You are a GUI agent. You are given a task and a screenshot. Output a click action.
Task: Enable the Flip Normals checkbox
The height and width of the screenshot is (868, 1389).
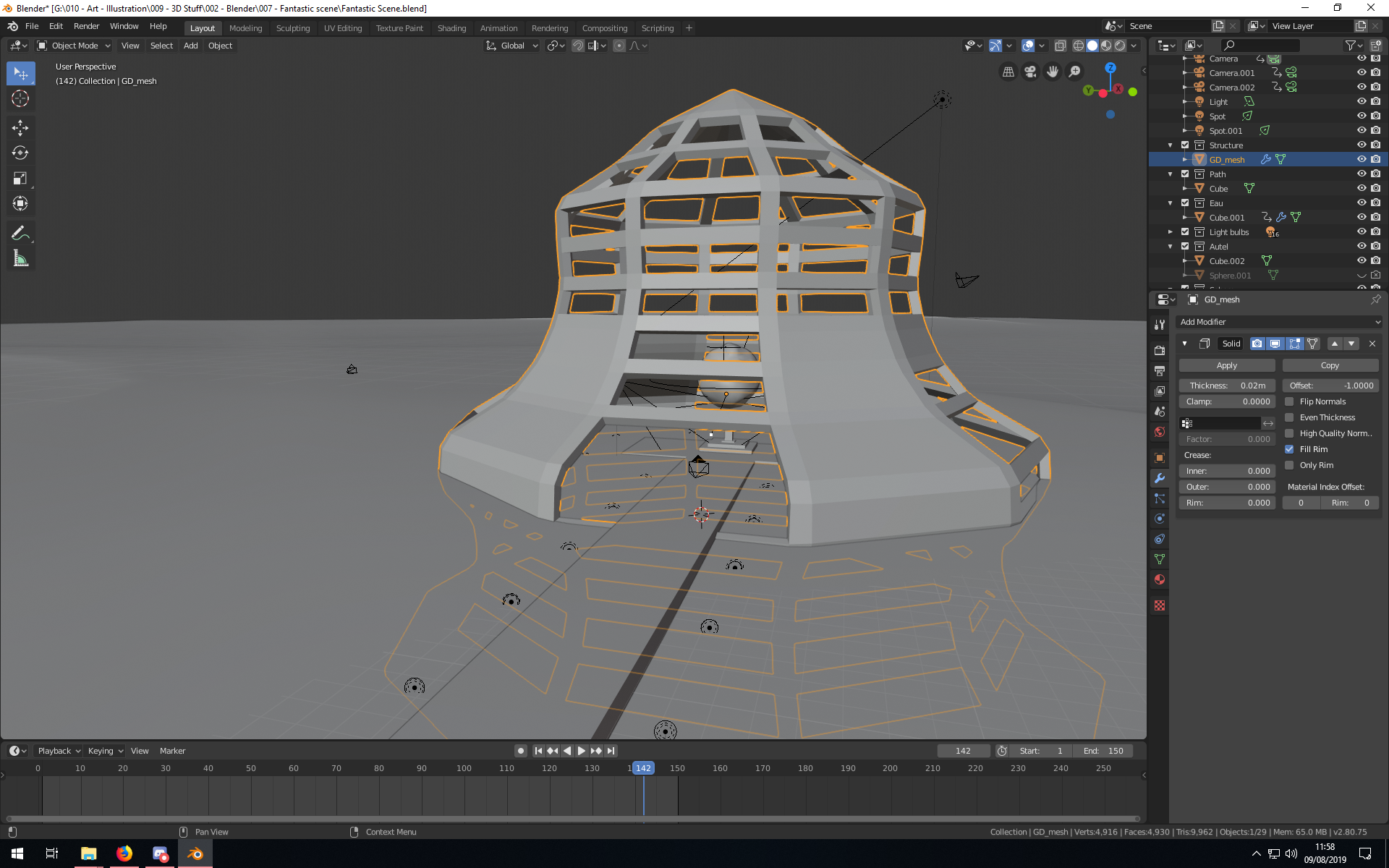[x=1289, y=401]
